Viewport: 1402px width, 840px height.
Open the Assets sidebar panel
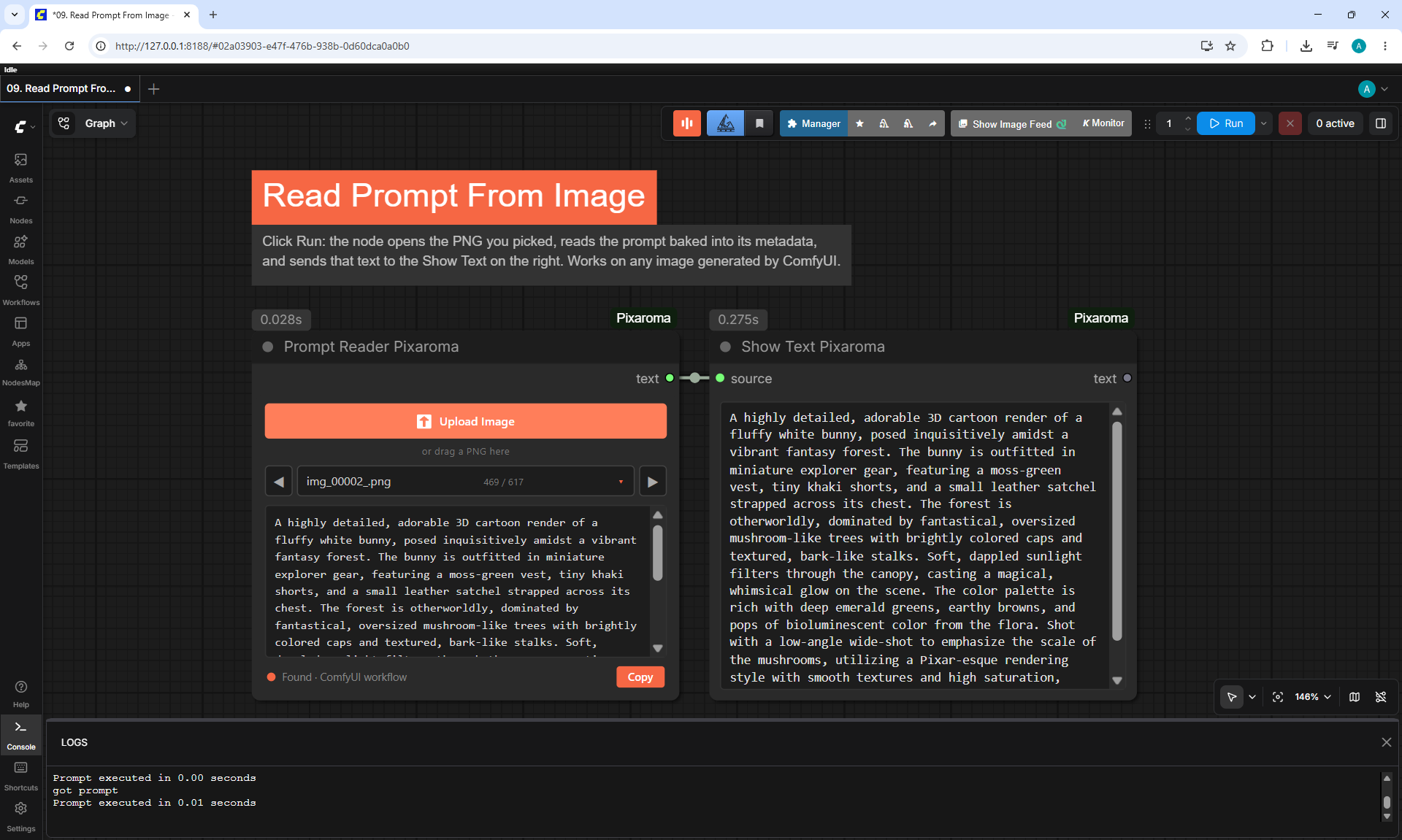point(20,167)
